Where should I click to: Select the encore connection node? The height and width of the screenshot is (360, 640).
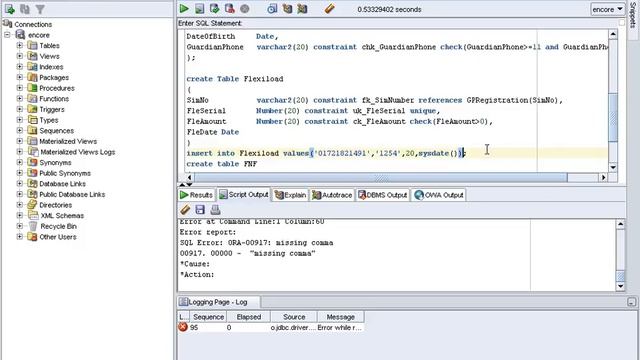click(x=38, y=35)
